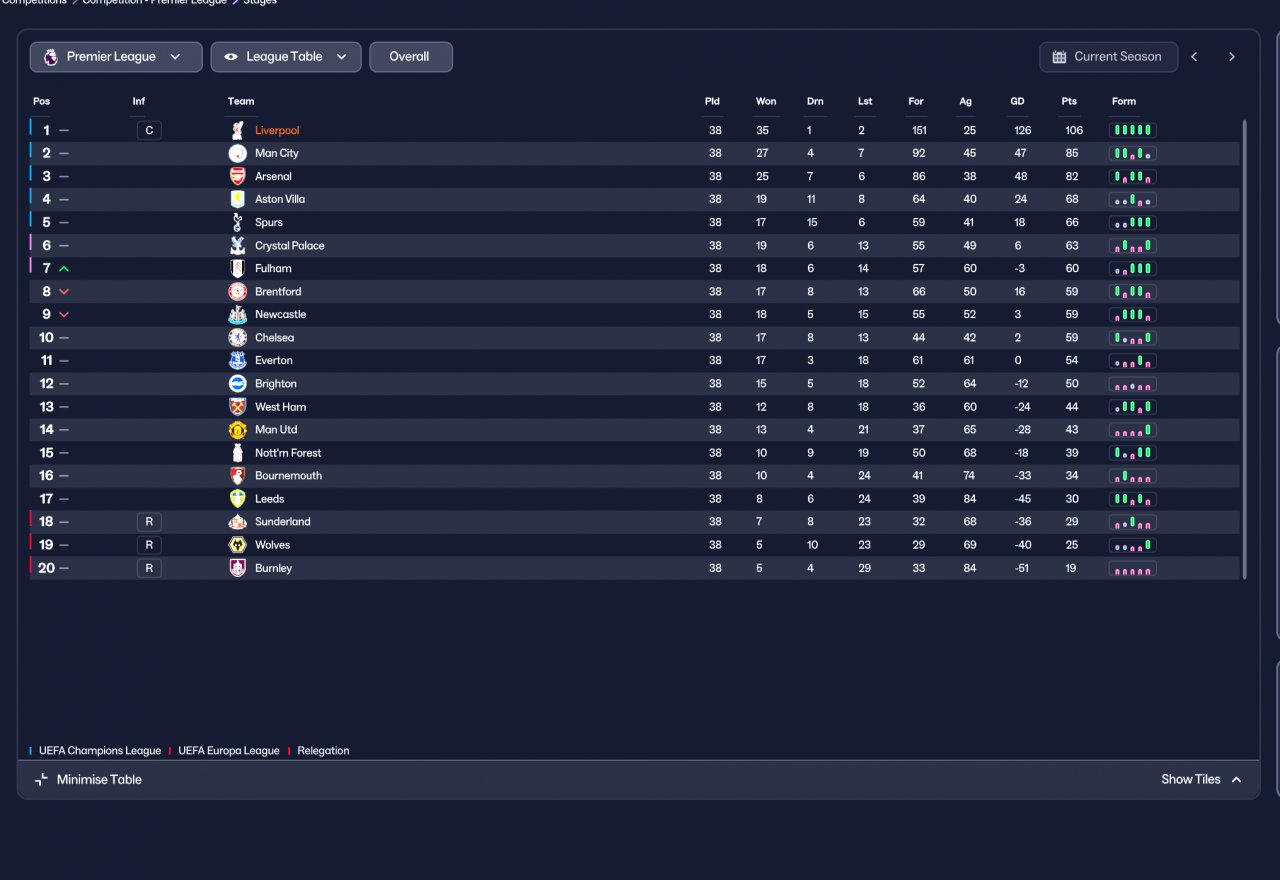Sort the table by GD column header
This screenshot has width=1280, height=880.
(x=1017, y=101)
